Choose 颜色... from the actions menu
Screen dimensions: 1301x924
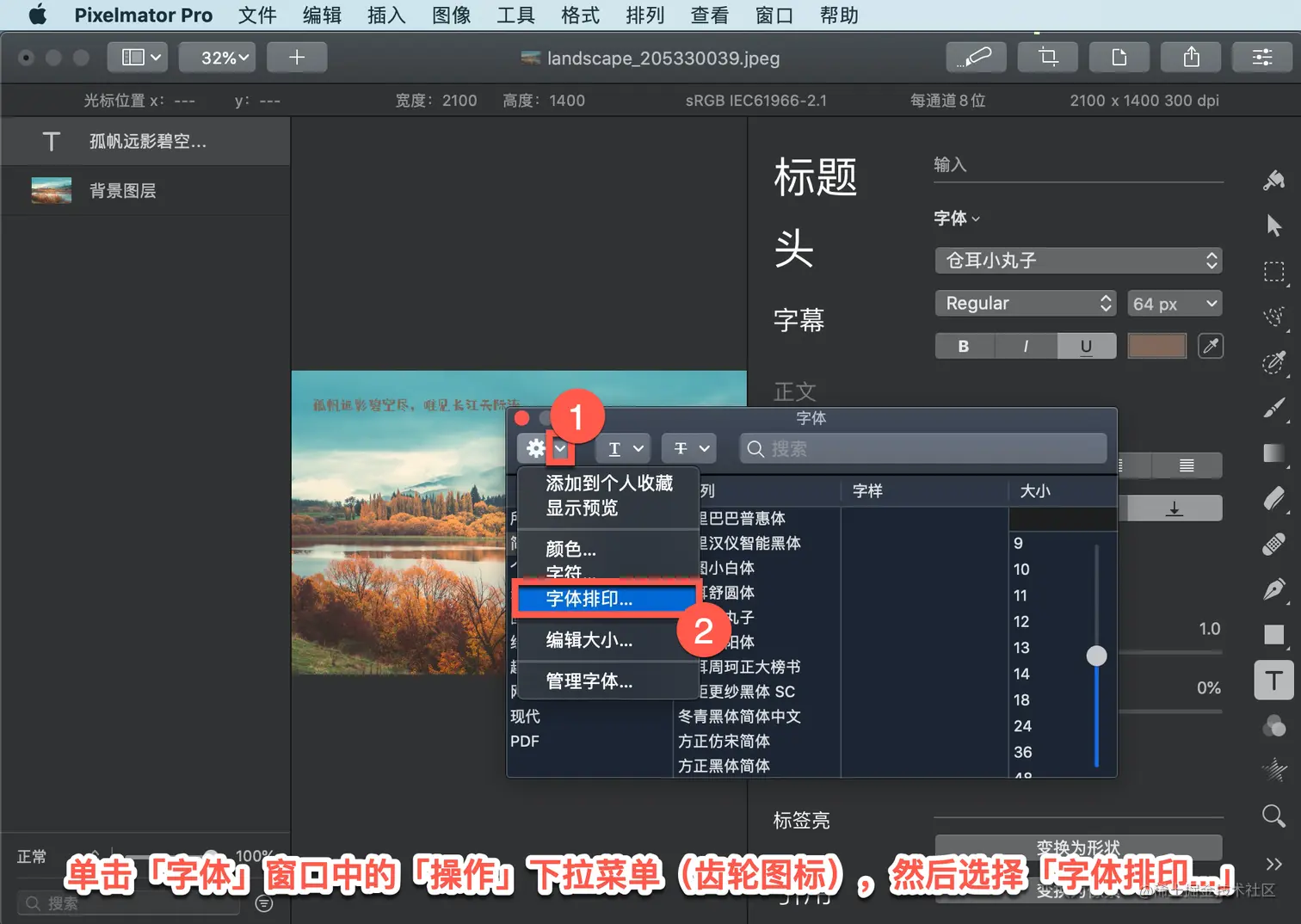608,549
